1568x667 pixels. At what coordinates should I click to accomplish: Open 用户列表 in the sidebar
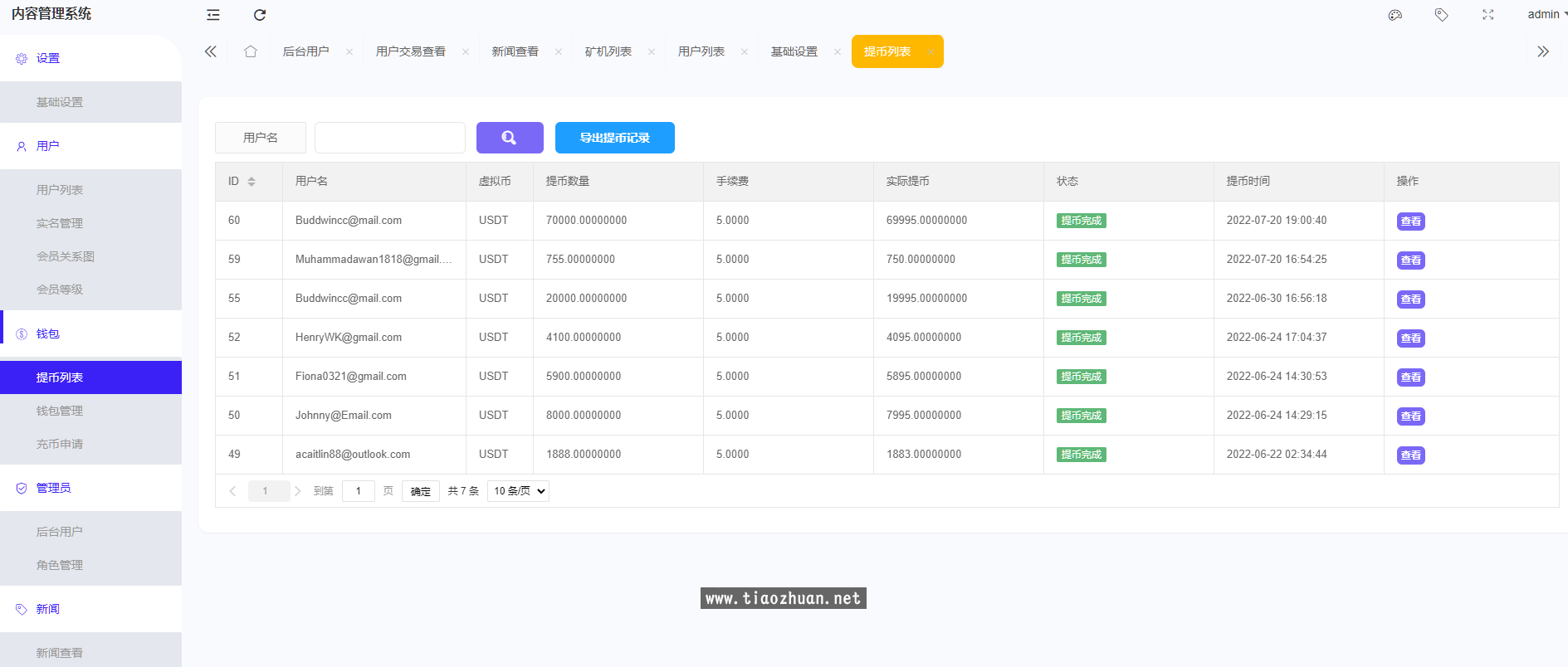pyautogui.click(x=90, y=190)
